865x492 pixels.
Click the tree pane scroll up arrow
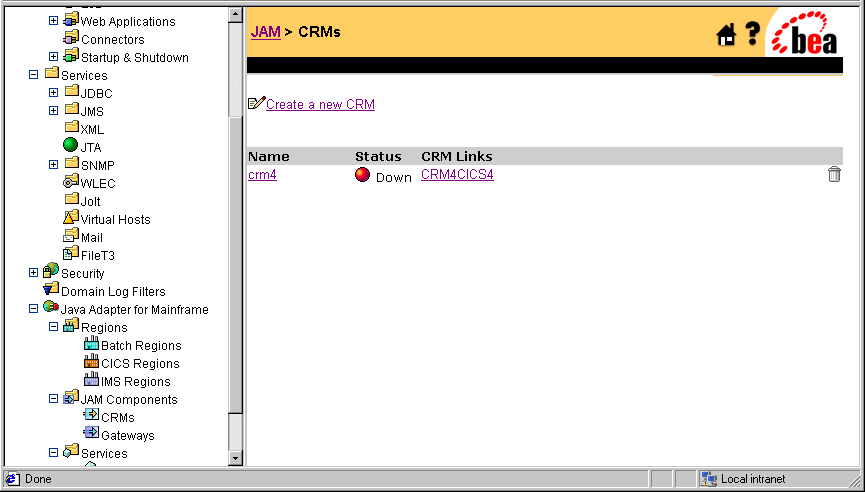(236, 15)
